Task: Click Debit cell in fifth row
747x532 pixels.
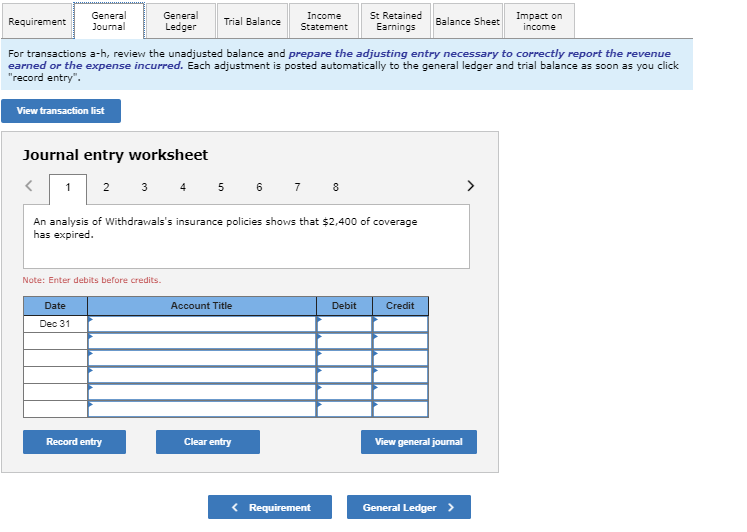Action: click(x=344, y=392)
